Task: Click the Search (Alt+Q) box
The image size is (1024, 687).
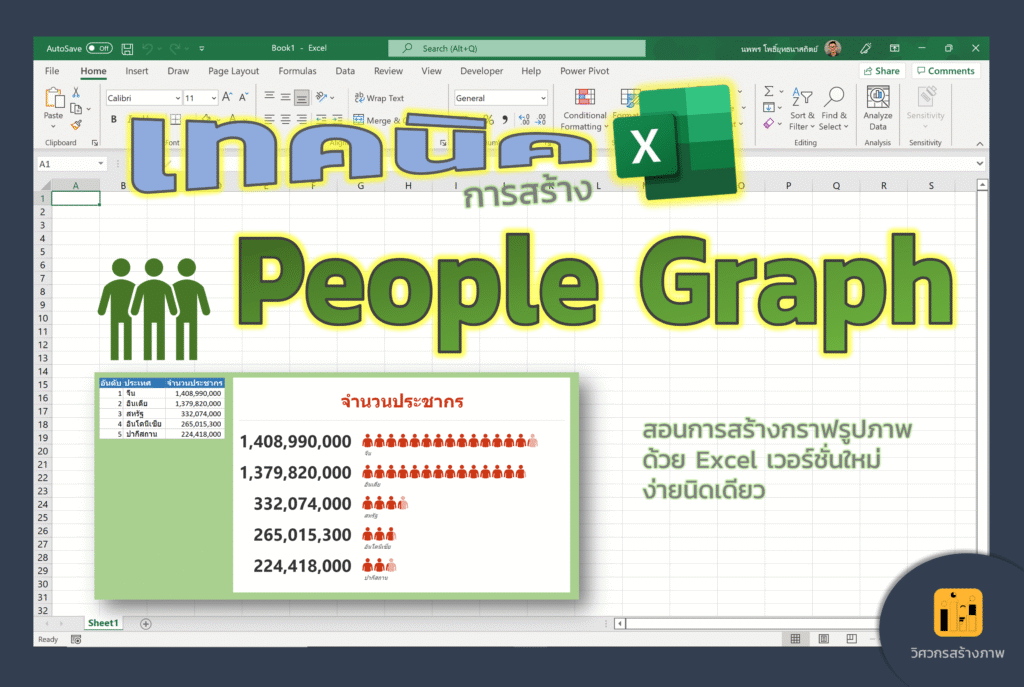Action: [517, 48]
